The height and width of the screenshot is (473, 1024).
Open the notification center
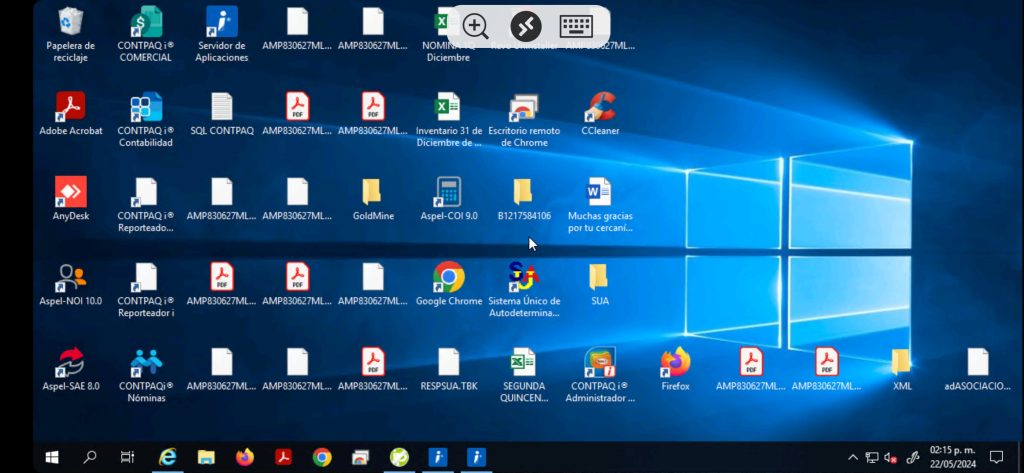[x=996, y=457]
